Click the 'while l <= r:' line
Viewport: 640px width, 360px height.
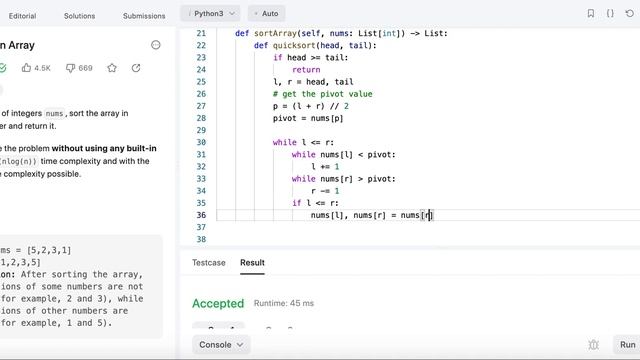click(303, 142)
